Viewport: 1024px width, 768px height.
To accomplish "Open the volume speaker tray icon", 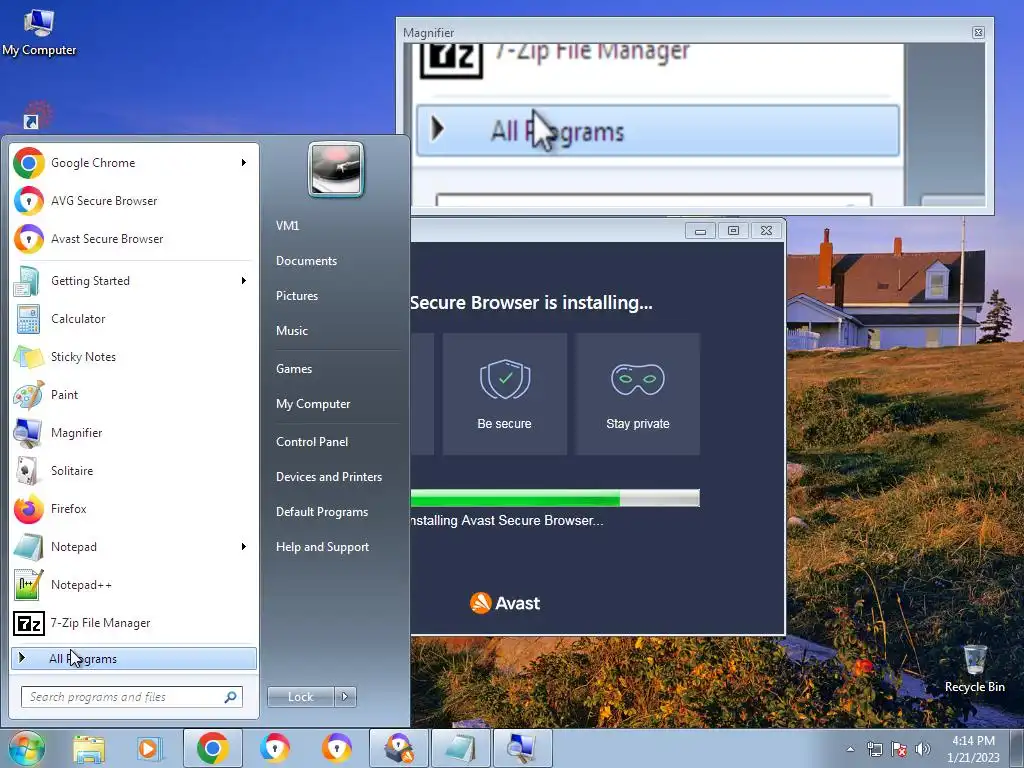I will coord(923,749).
